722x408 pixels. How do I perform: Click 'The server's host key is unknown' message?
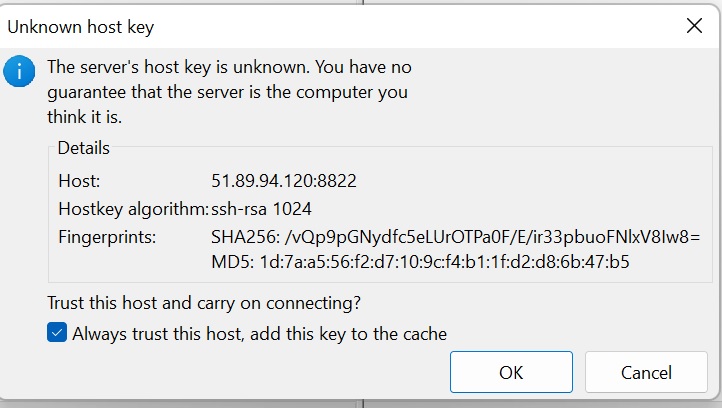[x=229, y=68]
